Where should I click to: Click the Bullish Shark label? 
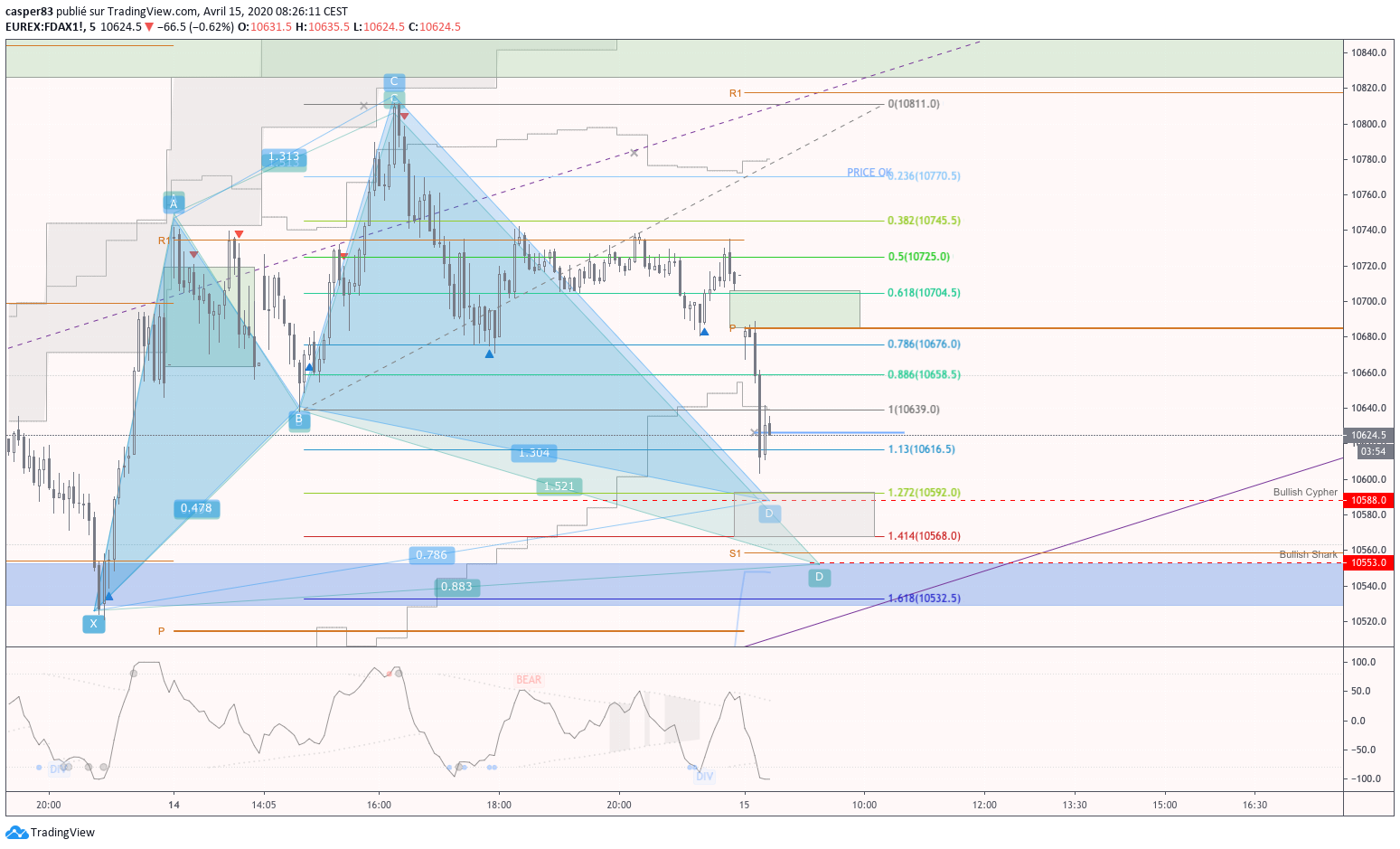point(1308,554)
